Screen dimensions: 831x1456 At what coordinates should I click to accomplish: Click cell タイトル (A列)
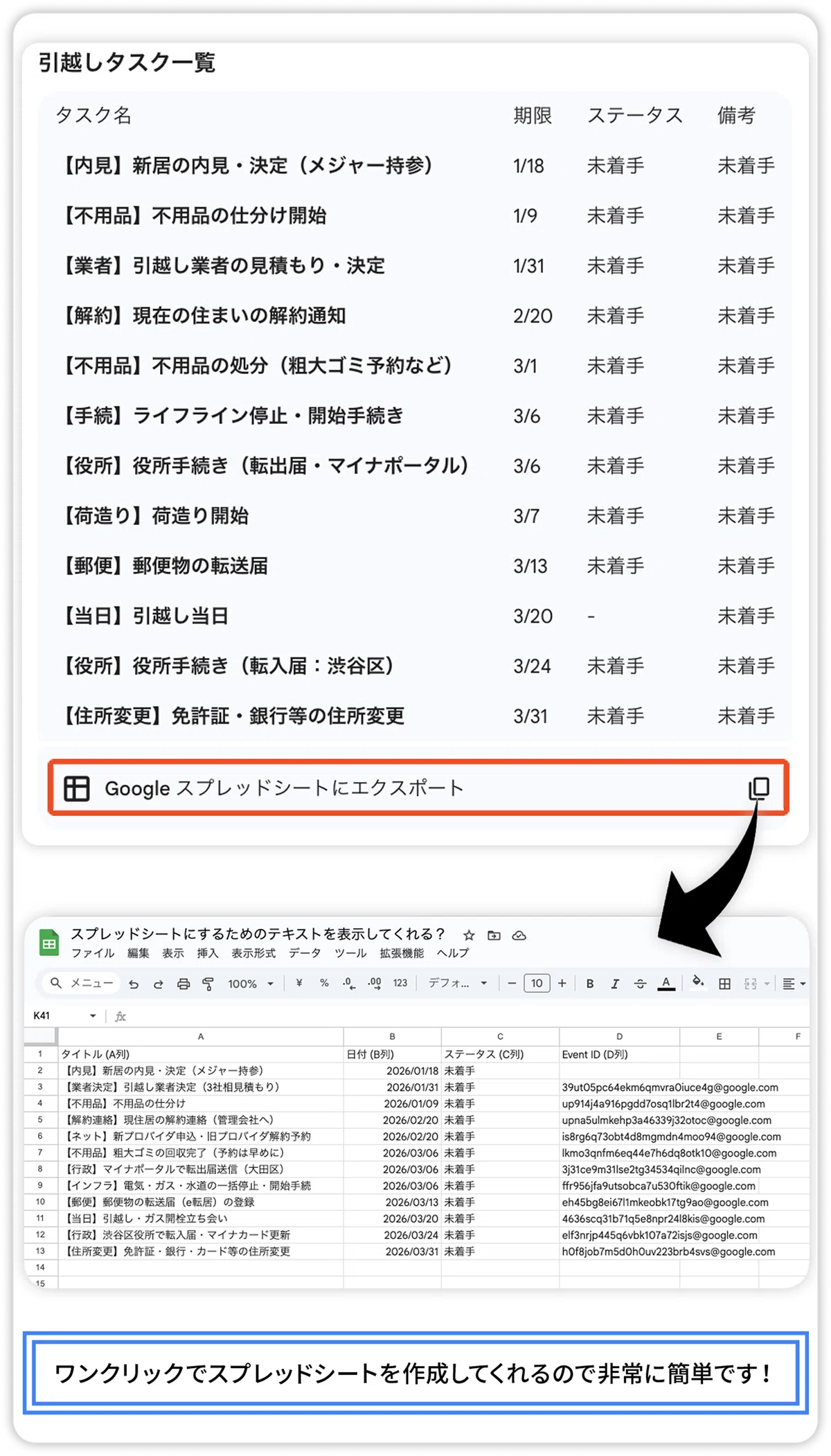click(x=201, y=1054)
